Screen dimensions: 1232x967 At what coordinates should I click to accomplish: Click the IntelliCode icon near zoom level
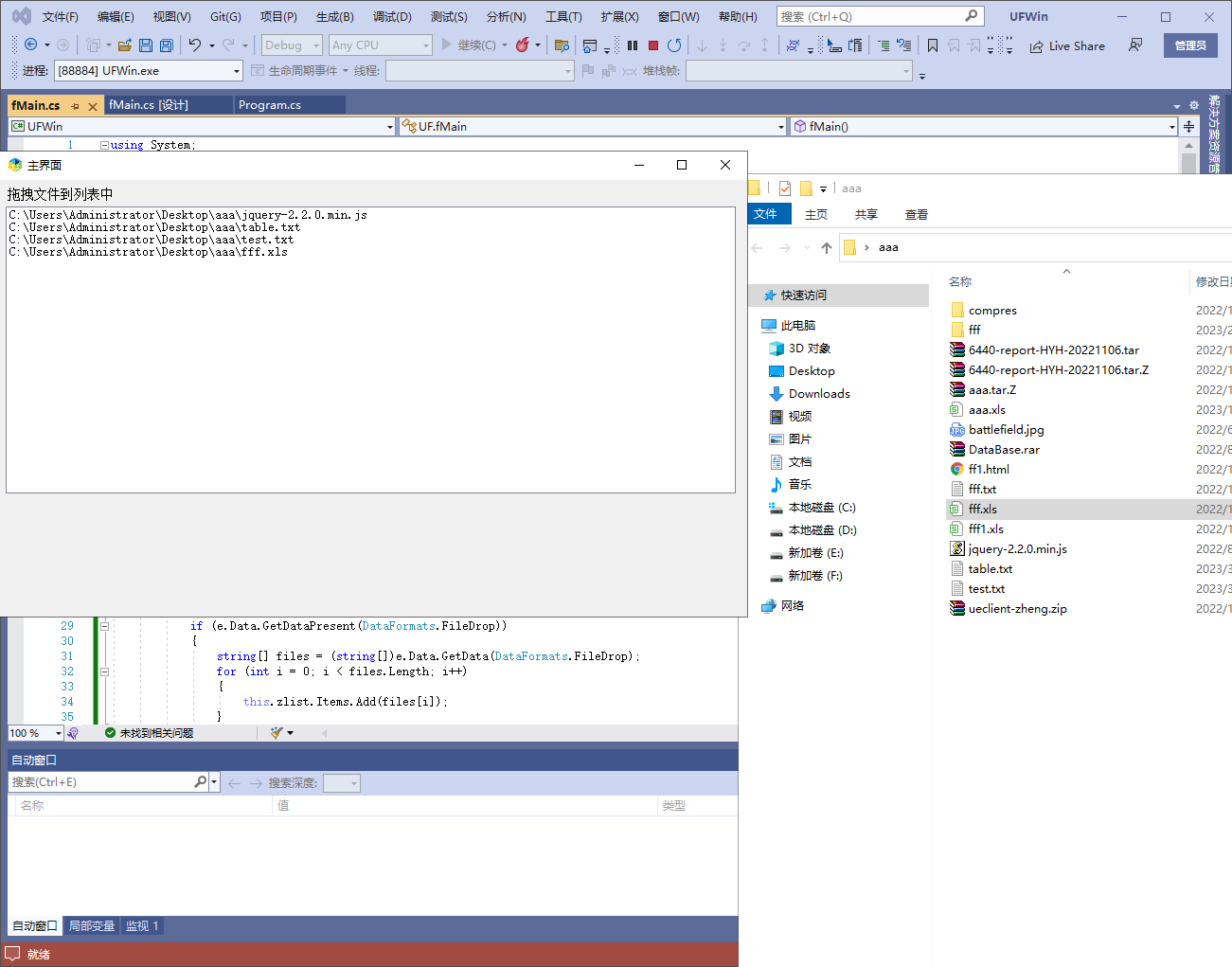pyautogui.click(x=73, y=733)
